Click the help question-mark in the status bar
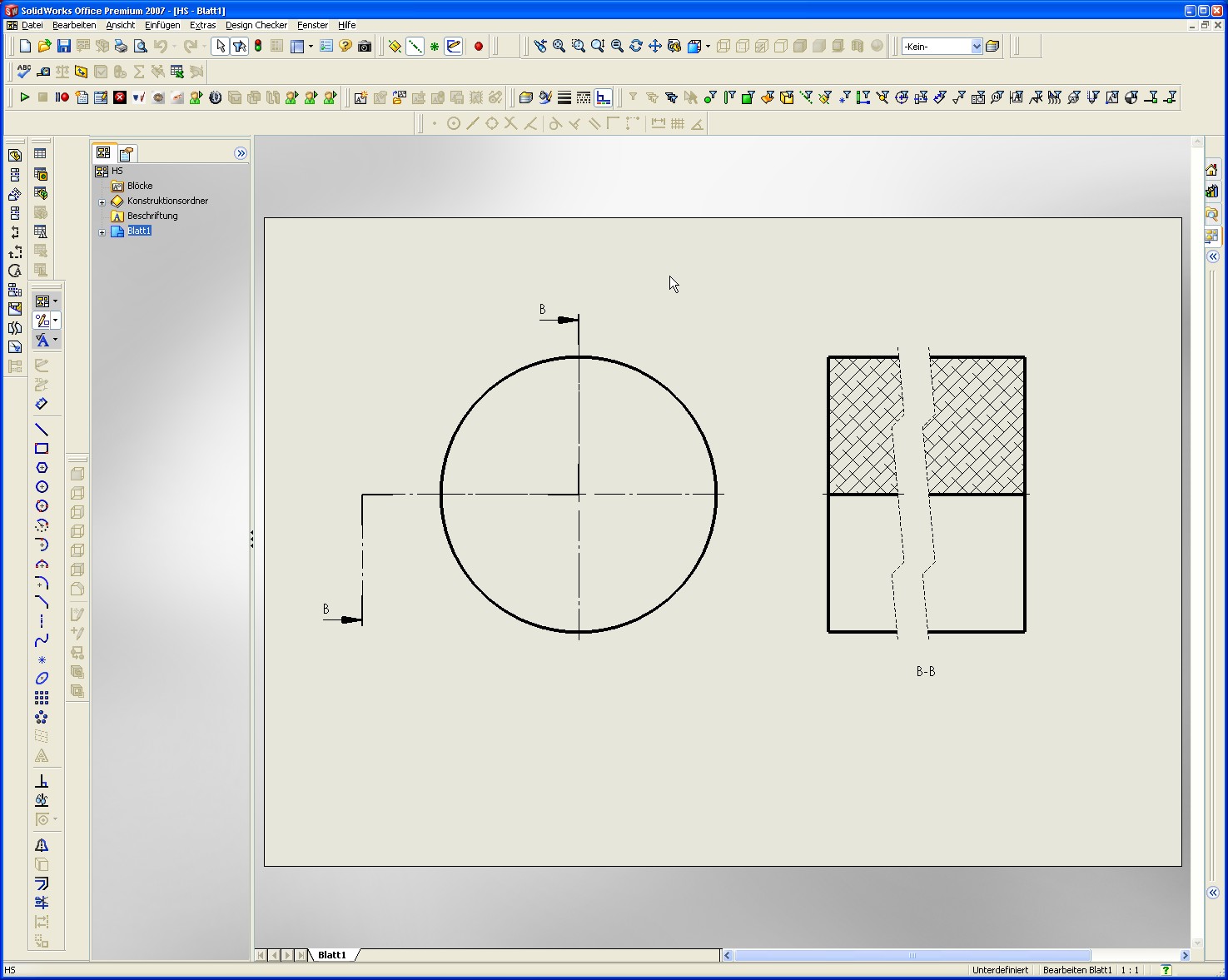Image resolution: width=1228 pixels, height=980 pixels. (x=1165, y=970)
